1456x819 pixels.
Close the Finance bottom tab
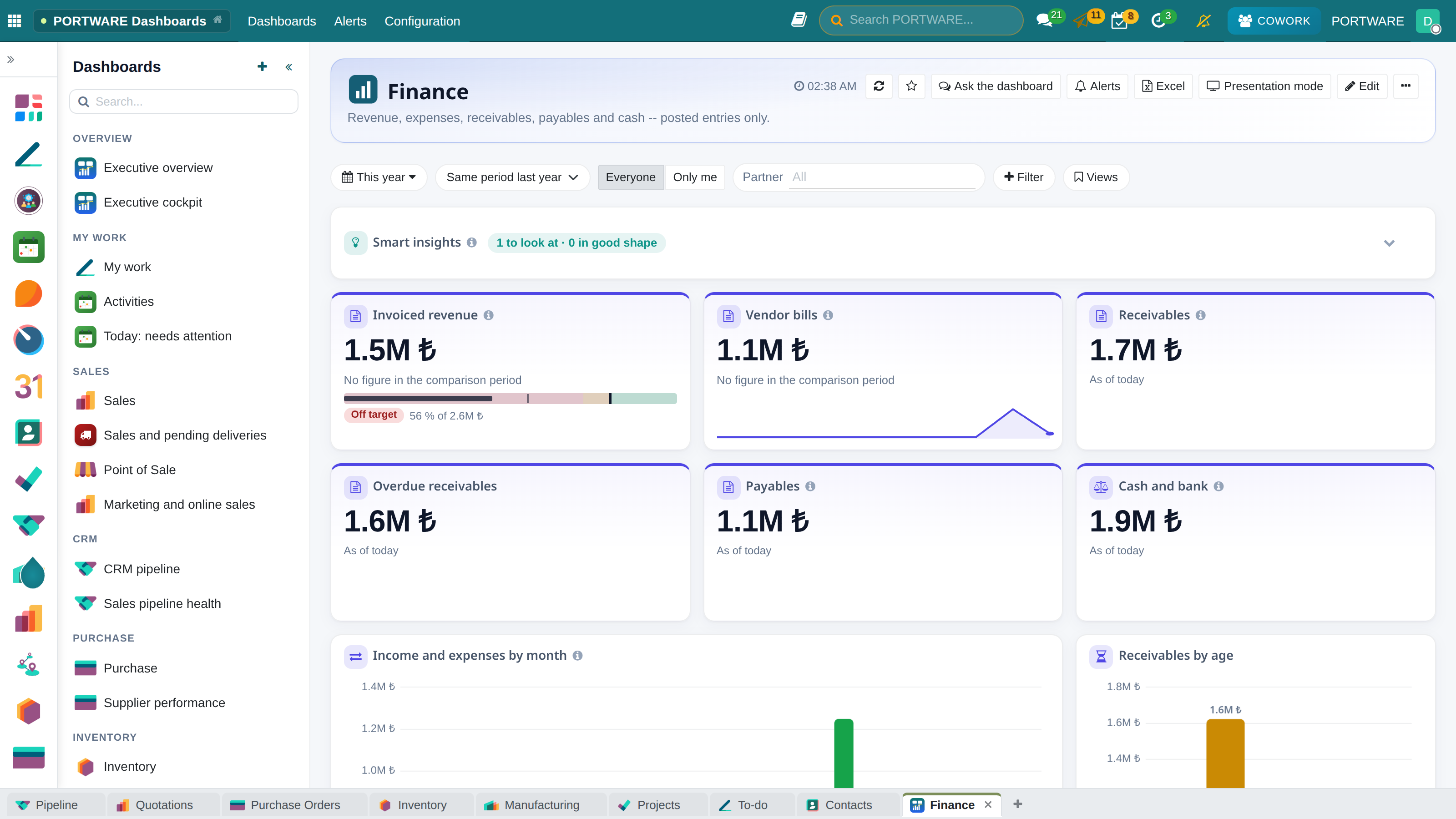click(988, 804)
